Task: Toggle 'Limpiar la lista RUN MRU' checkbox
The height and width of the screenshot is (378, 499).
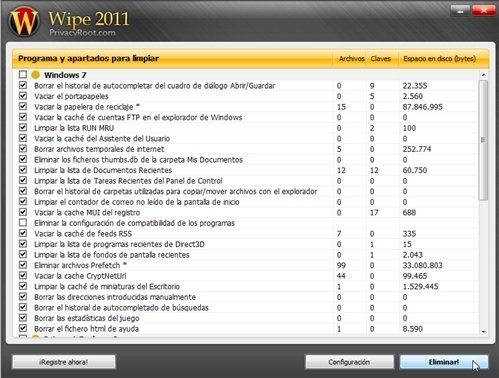Action: click(x=23, y=128)
